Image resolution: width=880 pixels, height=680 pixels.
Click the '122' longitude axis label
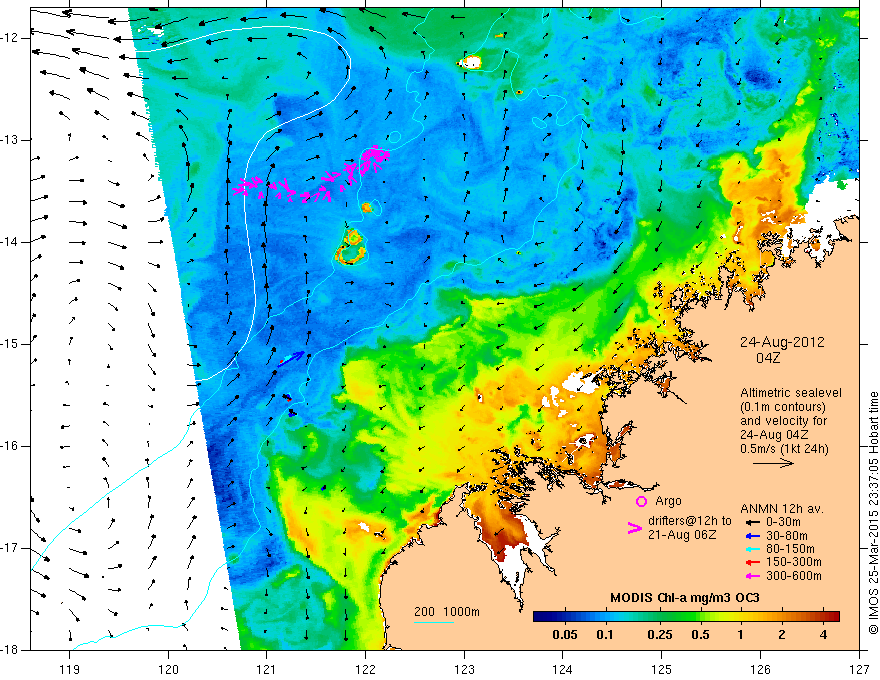pyautogui.click(x=365, y=669)
